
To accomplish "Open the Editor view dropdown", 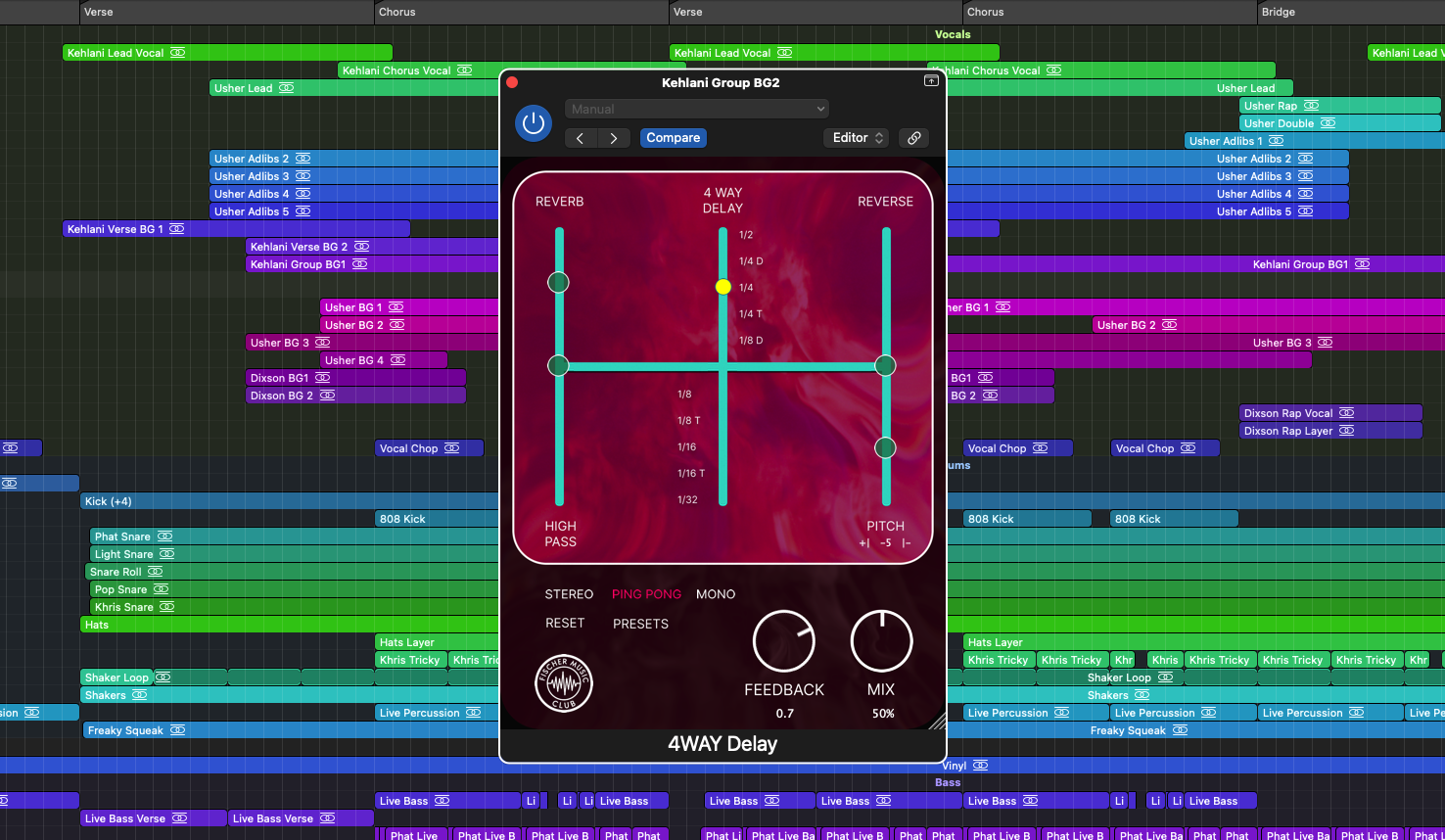I will pyautogui.click(x=859, y=138).
